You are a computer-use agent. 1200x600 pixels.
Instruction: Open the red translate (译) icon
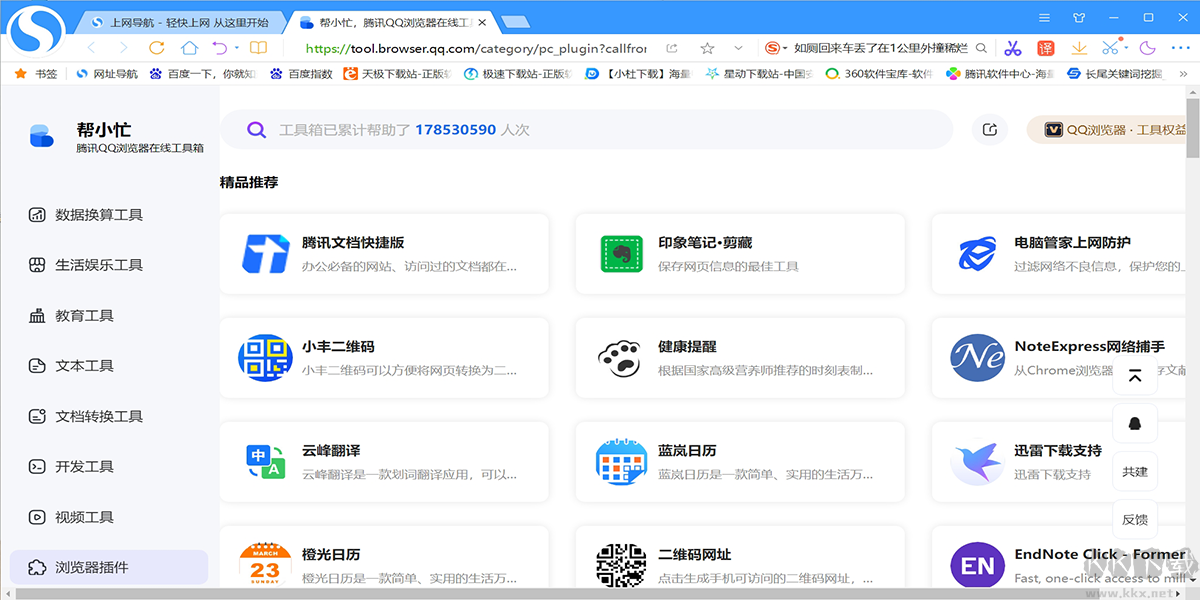(1046, 48)
